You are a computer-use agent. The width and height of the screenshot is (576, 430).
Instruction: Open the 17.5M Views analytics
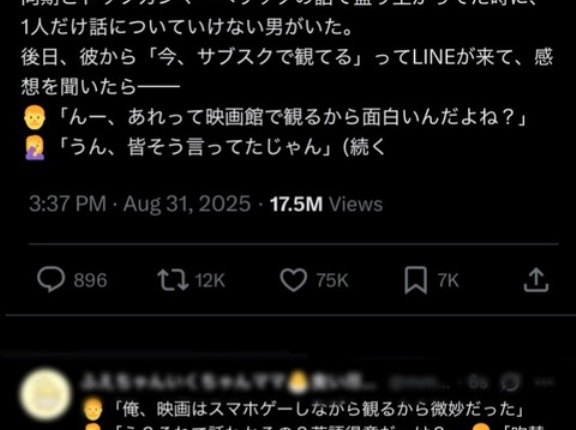326,204
